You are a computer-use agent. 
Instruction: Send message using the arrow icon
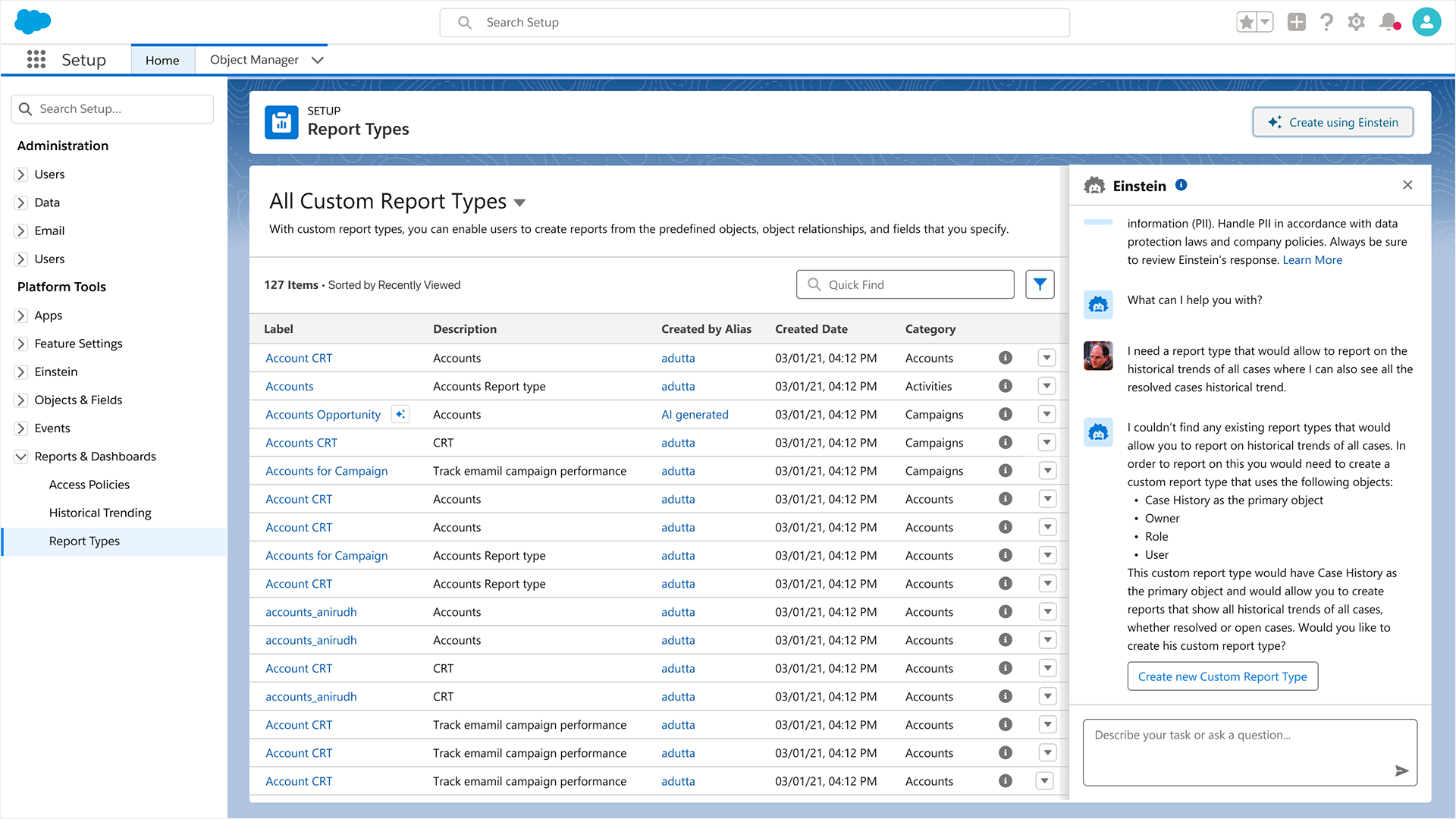pyautogui.click(x=1401, y=770)
